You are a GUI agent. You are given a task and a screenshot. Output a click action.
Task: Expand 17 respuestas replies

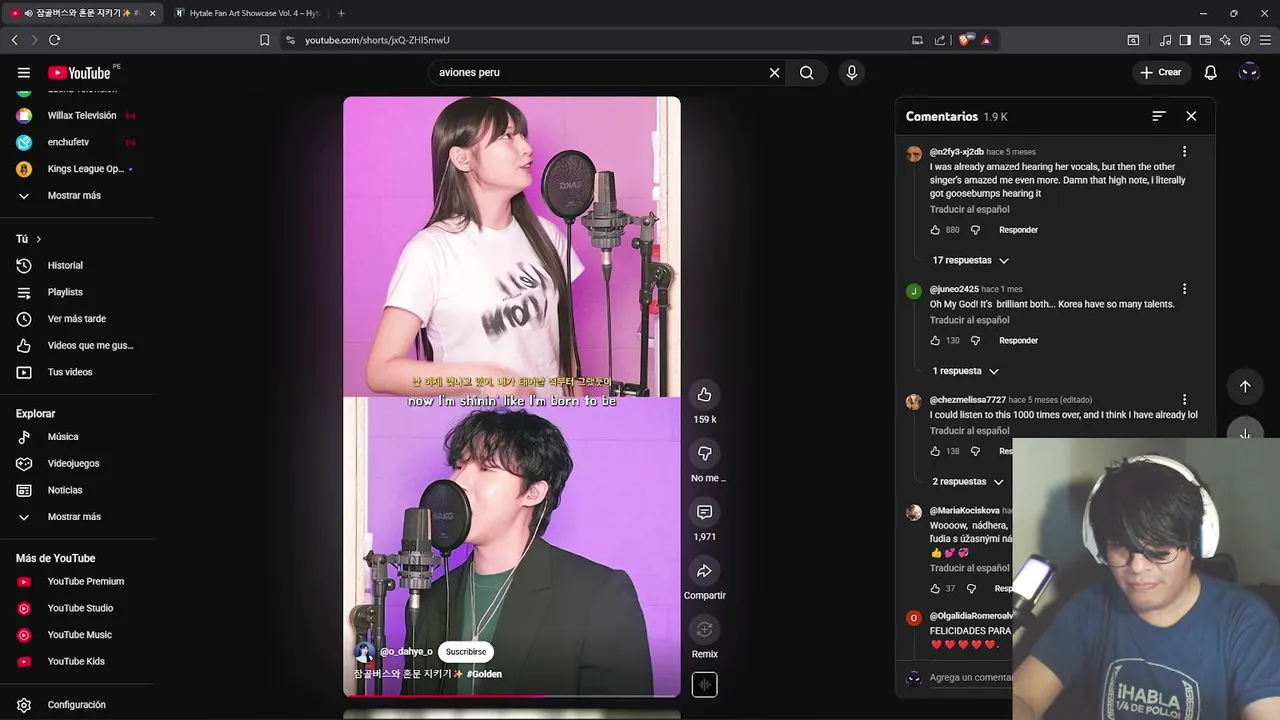pyautogui.click(x=970, y=260)
